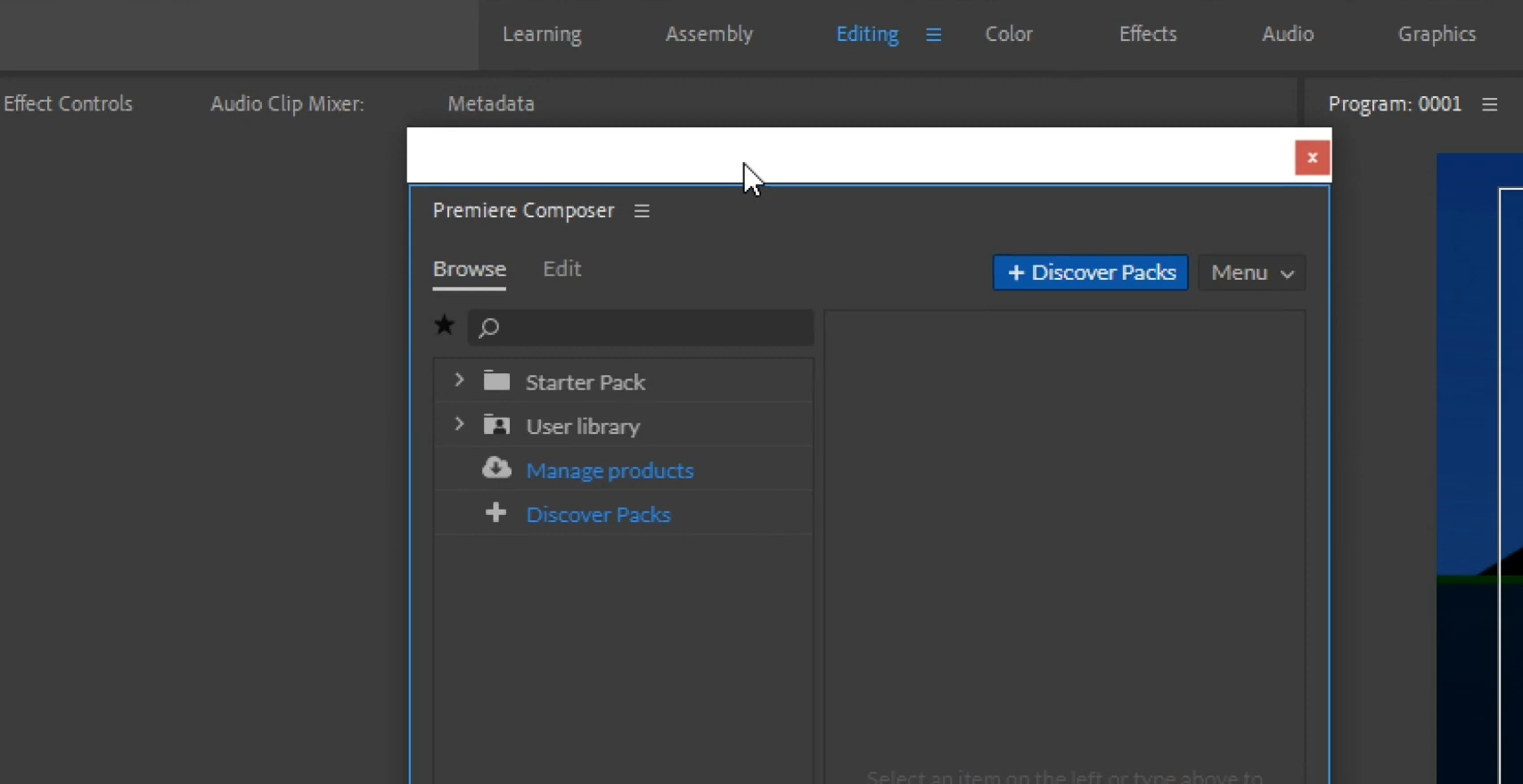Click the Premiere Composer panel title
Image resolution: width=1523 pixels, height=784 pixels.
523,210
